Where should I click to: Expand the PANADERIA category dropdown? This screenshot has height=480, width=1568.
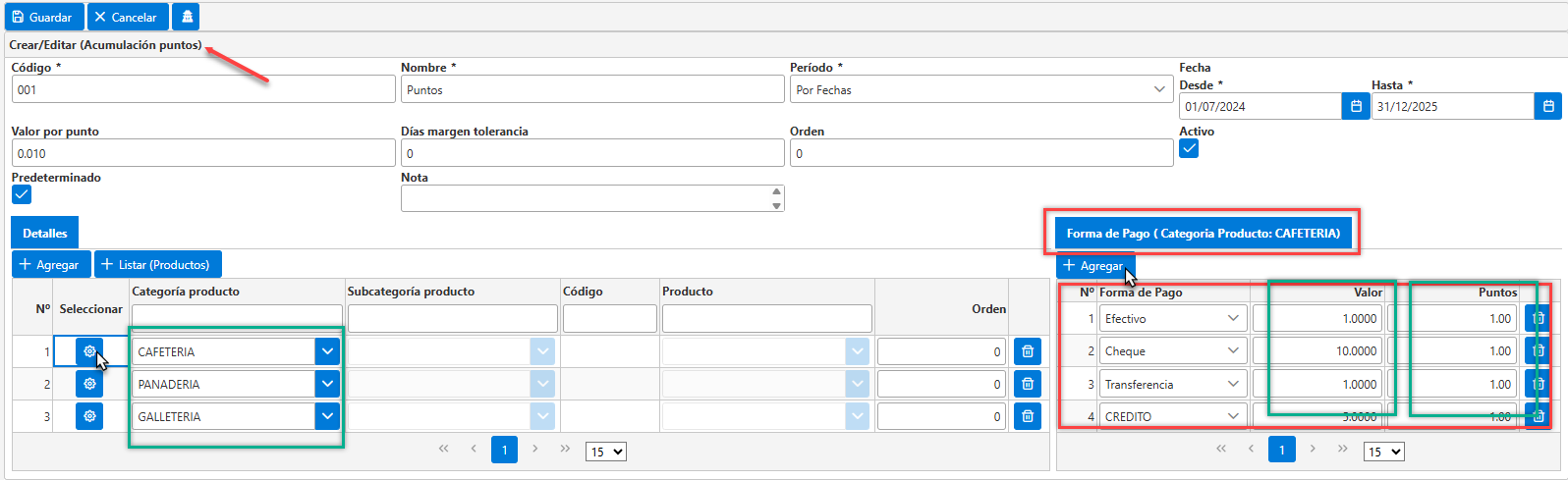pos(327,384)
